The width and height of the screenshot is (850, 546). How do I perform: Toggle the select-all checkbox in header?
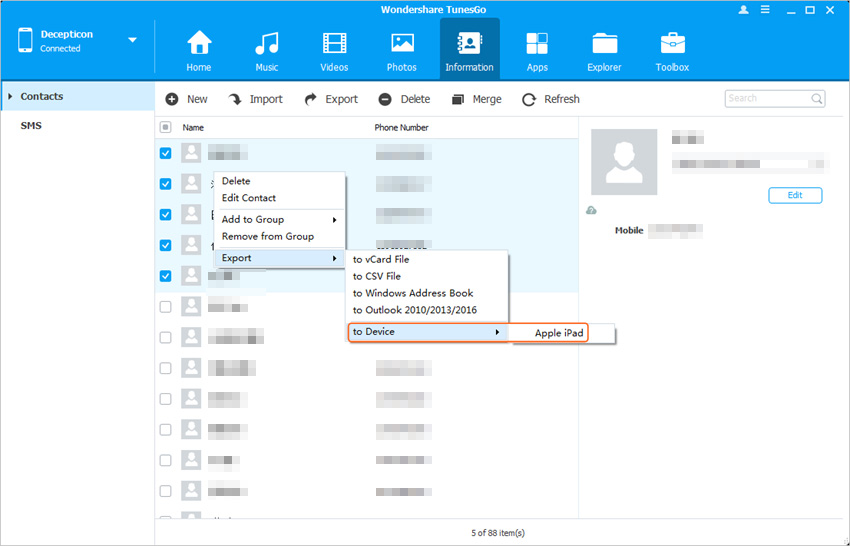pos(166,128)
